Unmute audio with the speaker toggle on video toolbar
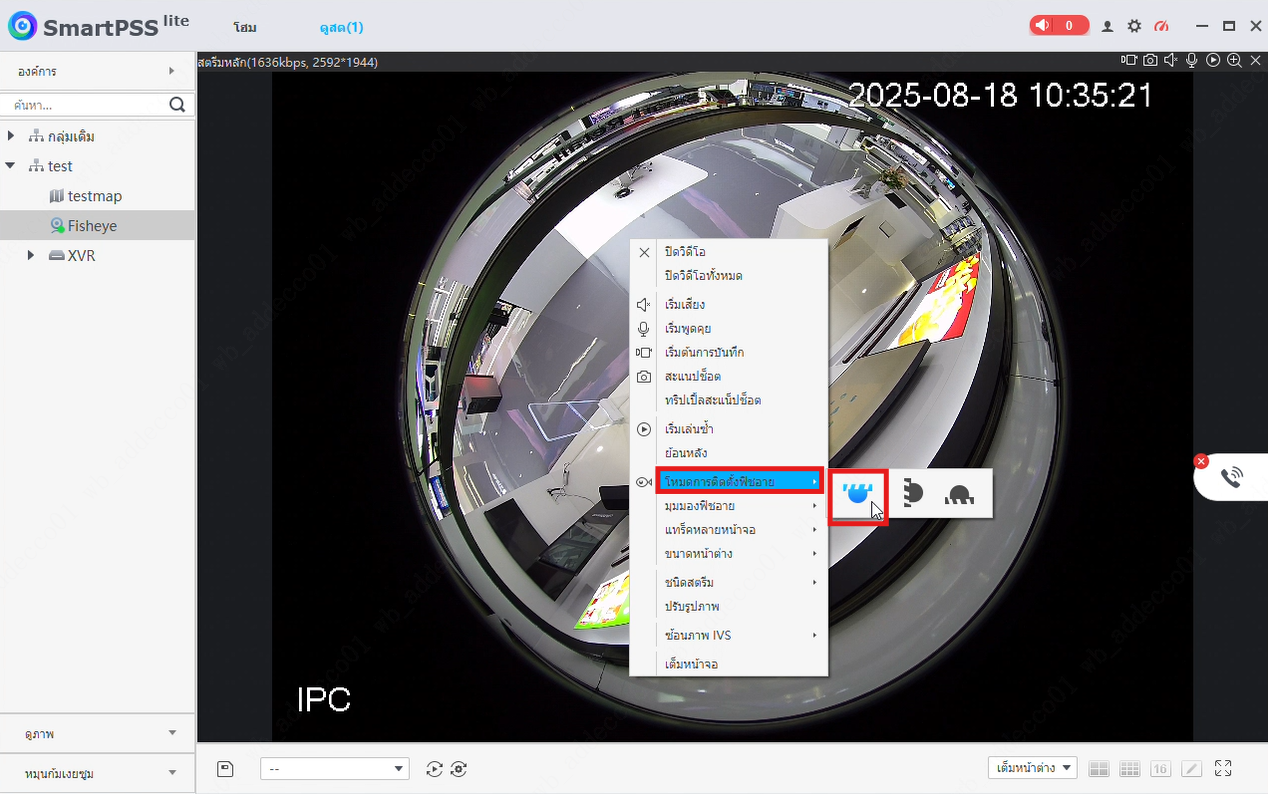This screenshot has height=794, width=1268. (1170, 60)
